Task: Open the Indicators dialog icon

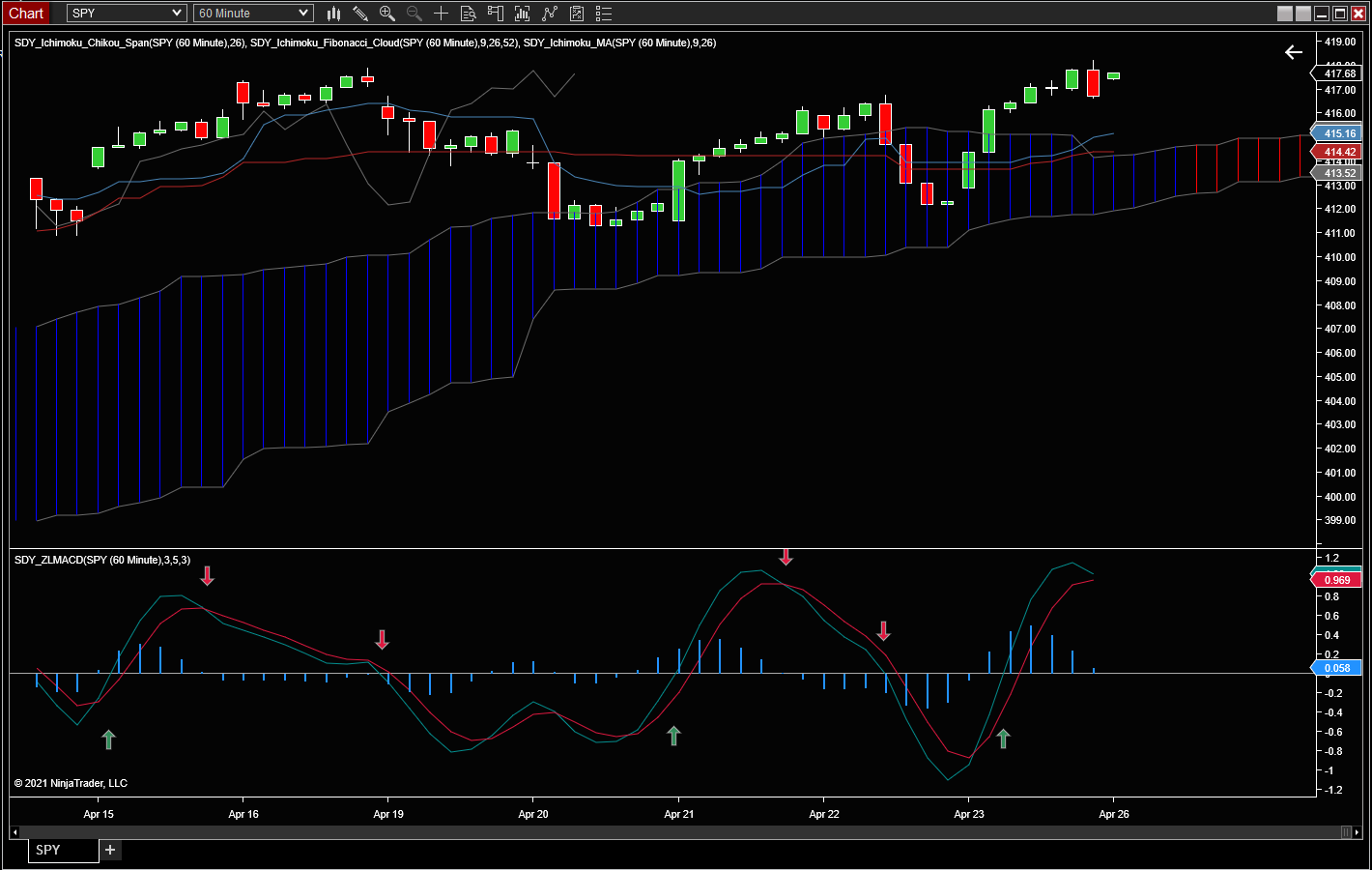Action: [523, 14]
